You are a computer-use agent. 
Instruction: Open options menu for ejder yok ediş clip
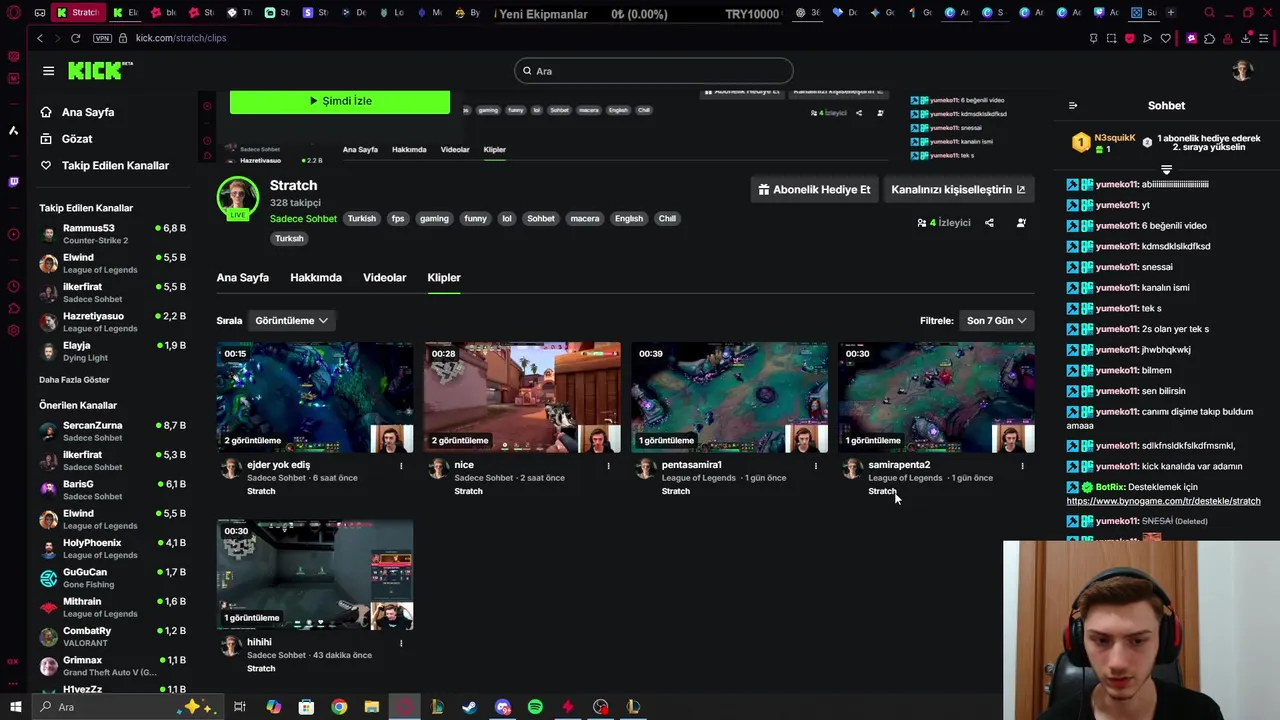click(401, 466)
